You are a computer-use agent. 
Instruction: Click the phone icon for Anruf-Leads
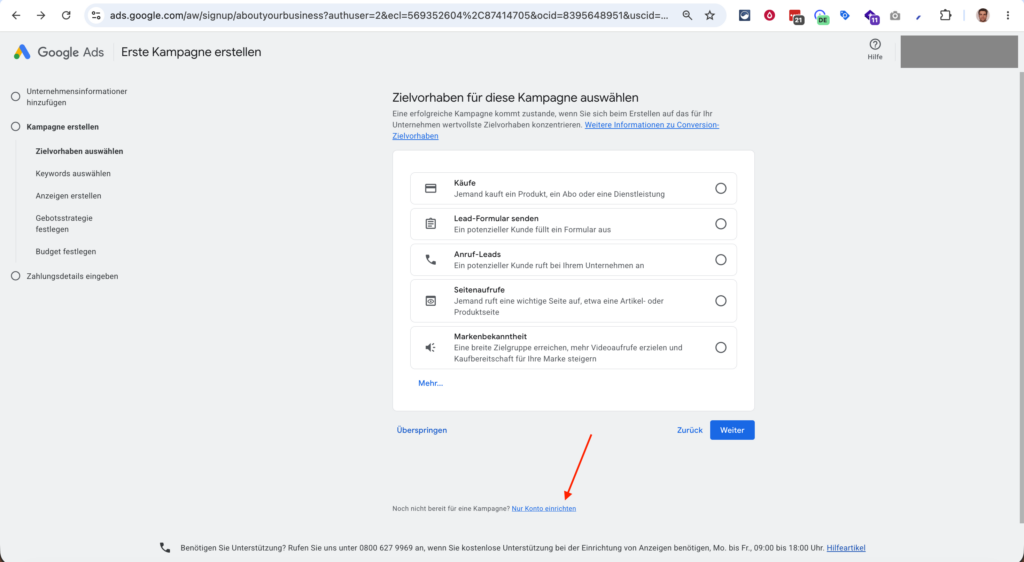click(x=430, y=260)
